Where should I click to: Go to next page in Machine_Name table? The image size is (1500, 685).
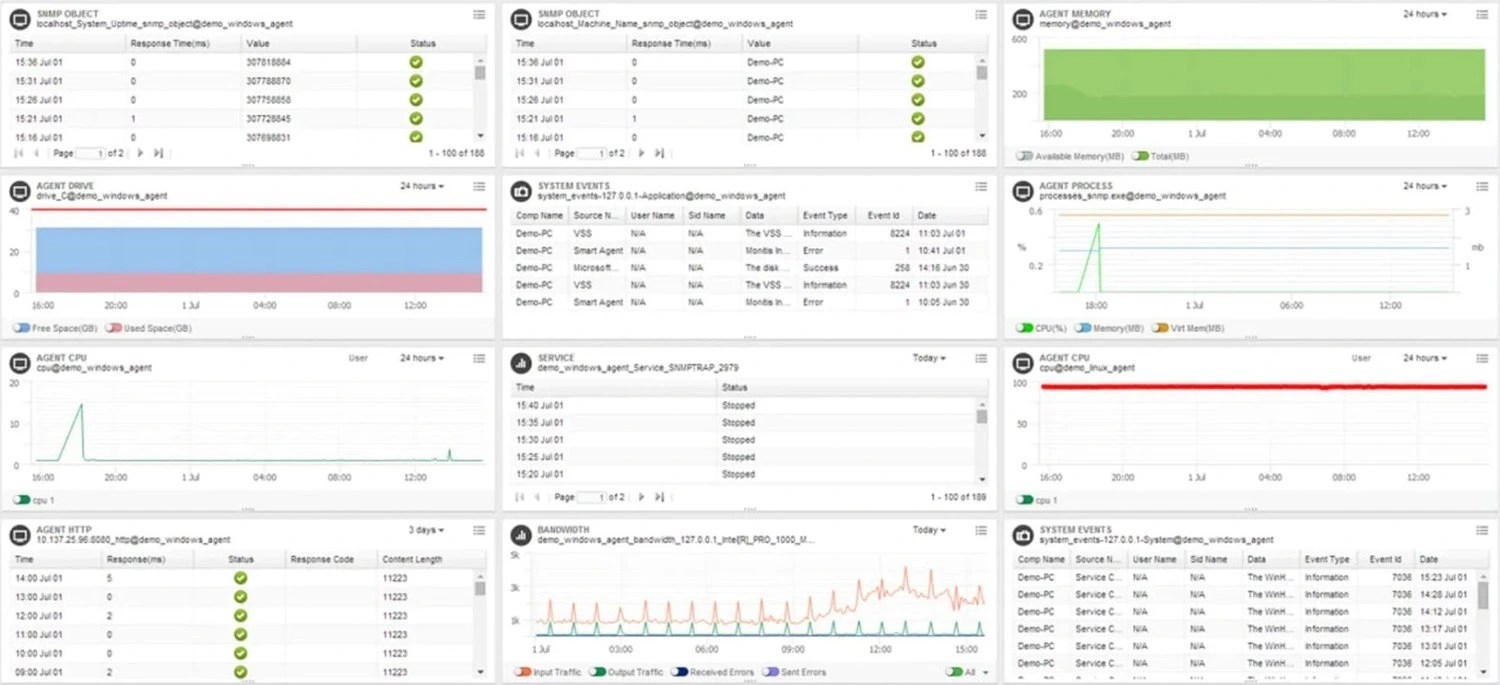click(642, 153)
